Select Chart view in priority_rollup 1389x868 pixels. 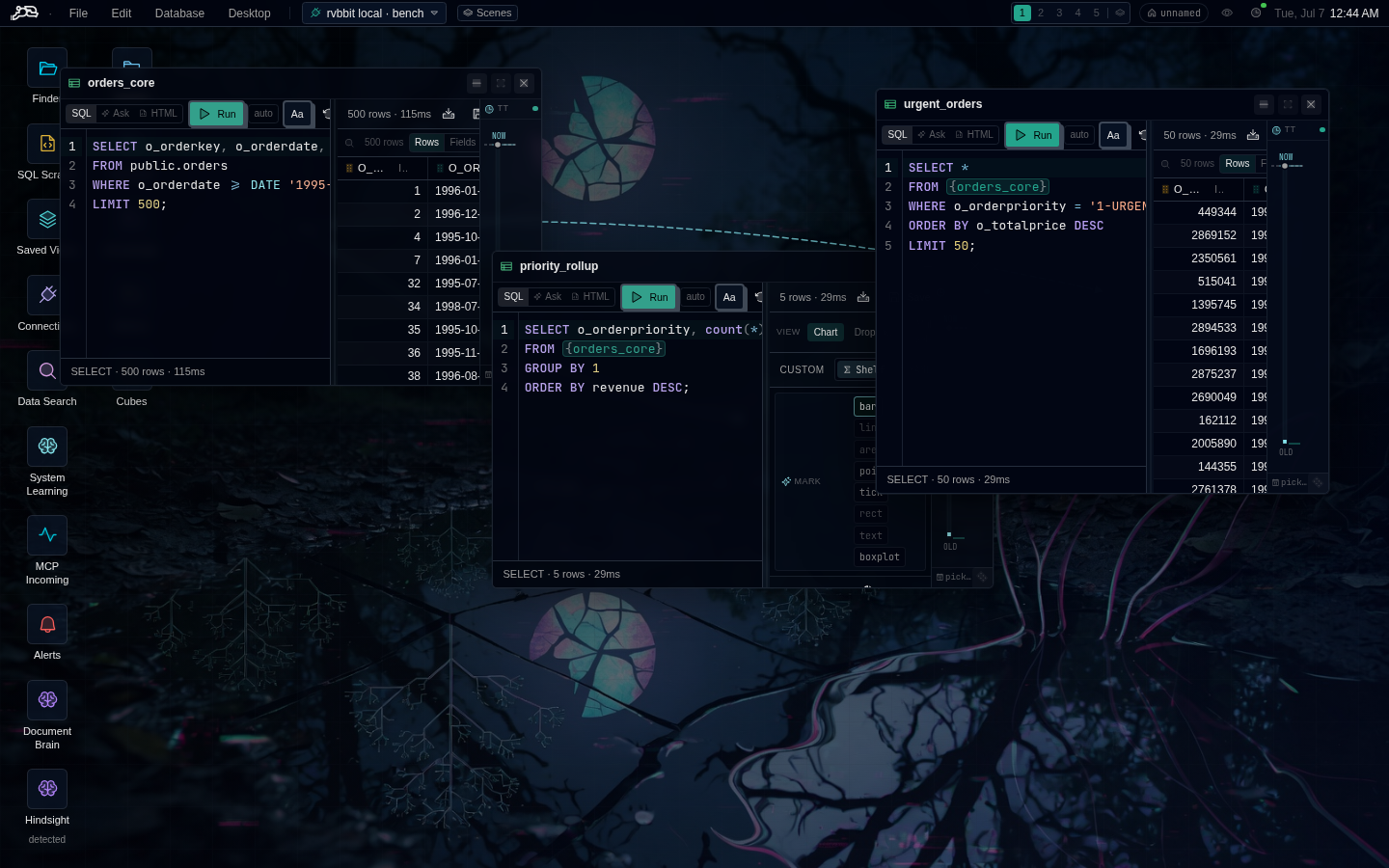826,332
